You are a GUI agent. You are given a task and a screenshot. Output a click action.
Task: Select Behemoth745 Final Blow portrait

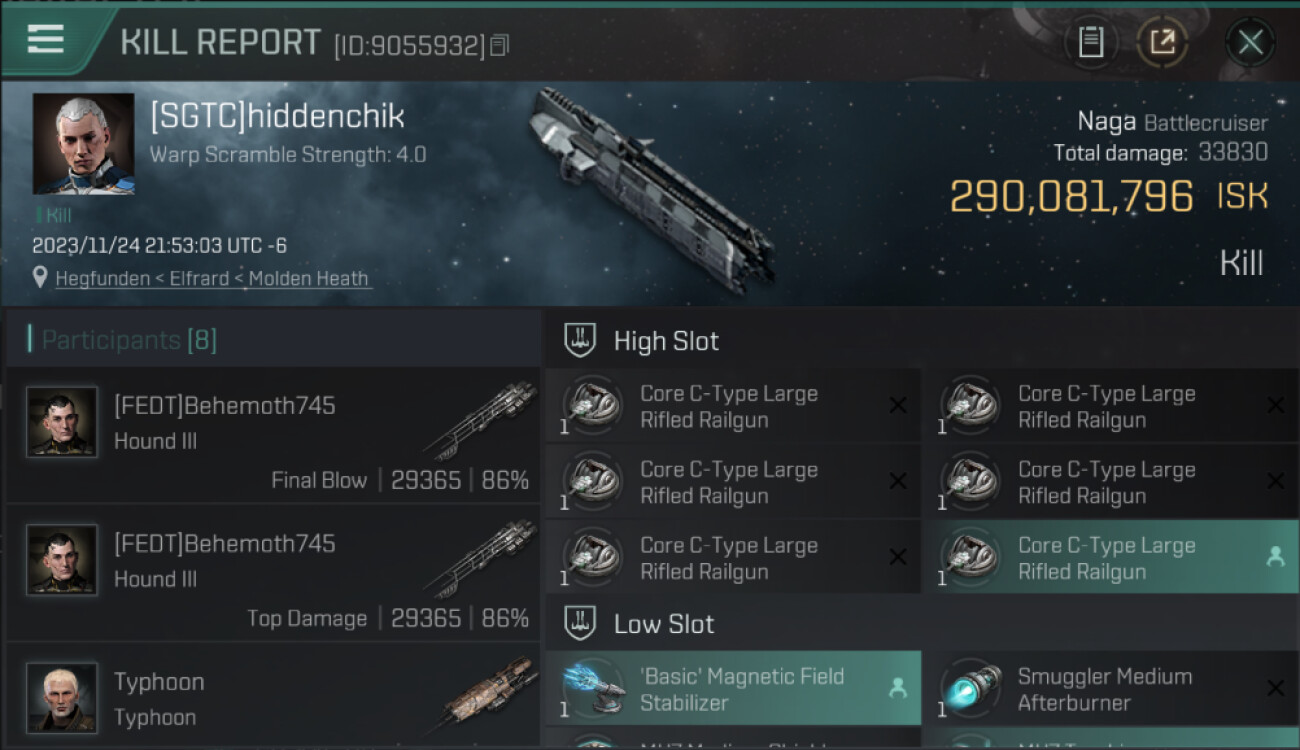[62, 422]
